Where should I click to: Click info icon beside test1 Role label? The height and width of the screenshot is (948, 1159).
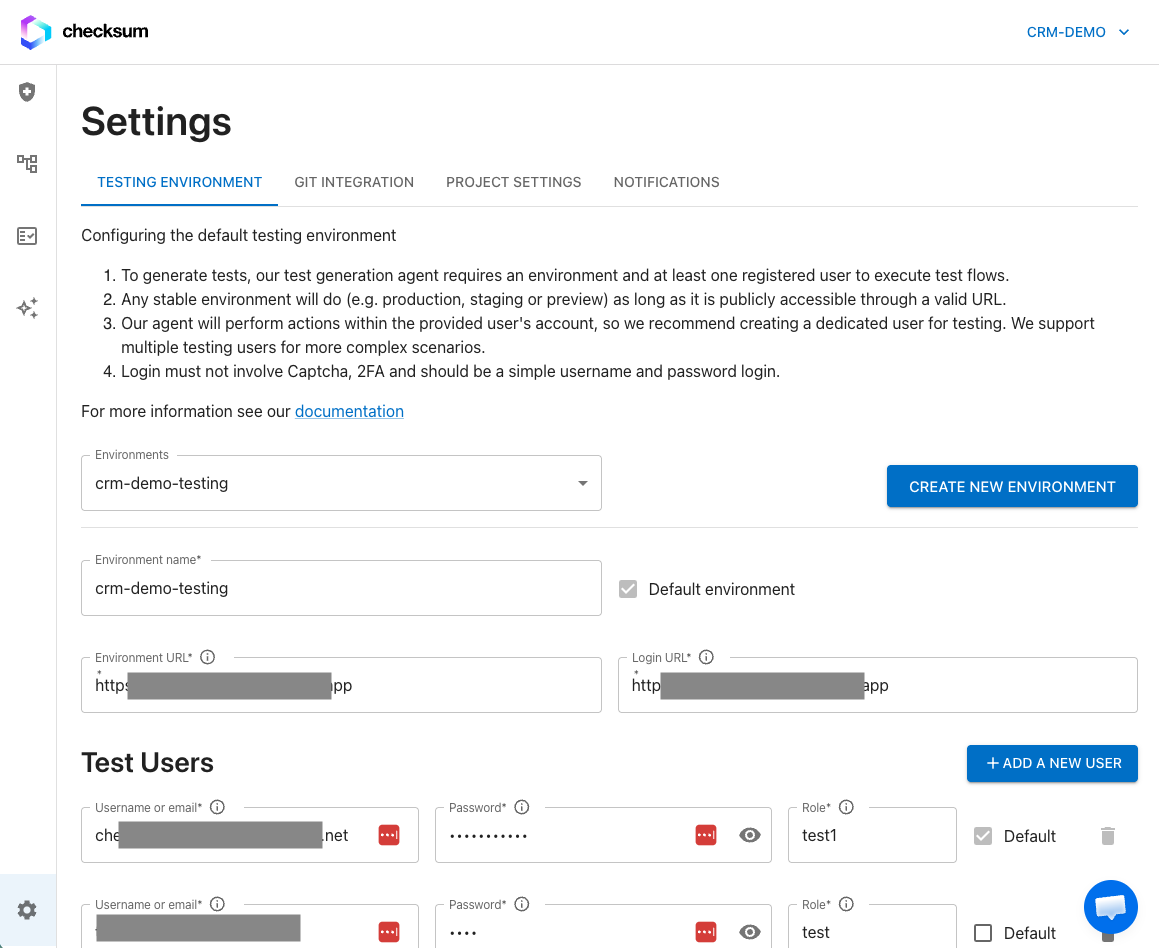coord(846,807)
